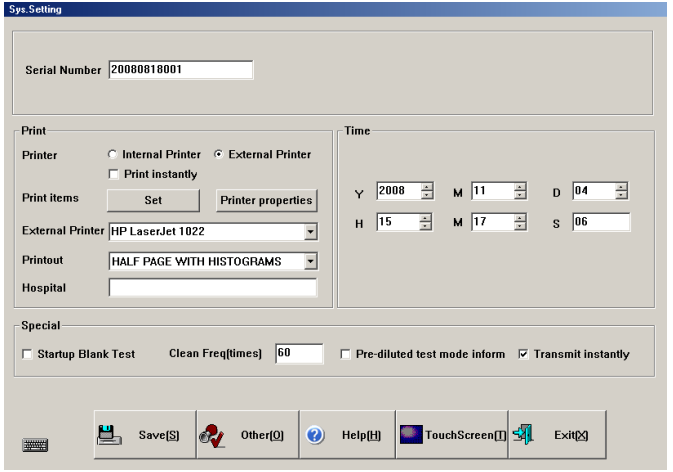The image size is (673, 472).
Task: Uncheck the Transmit instantly checkbox
Action: point(523,354)
